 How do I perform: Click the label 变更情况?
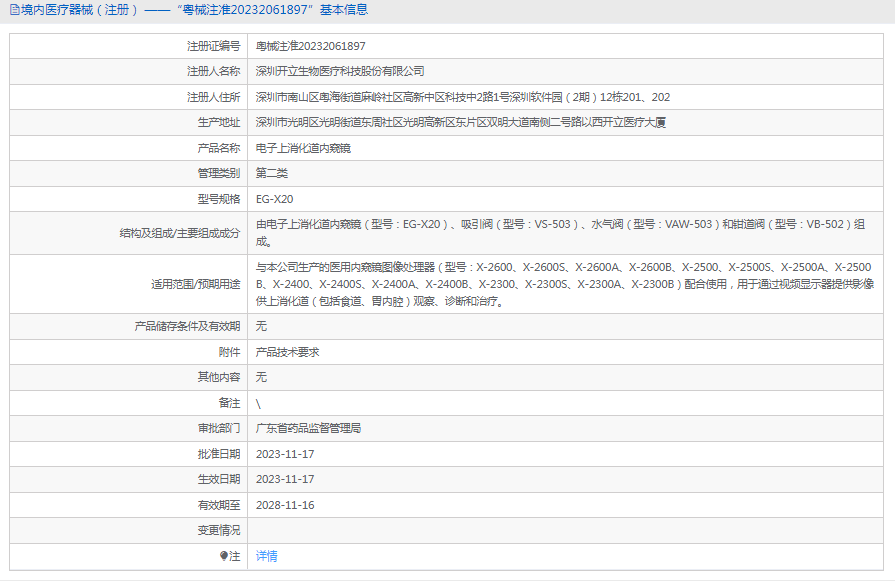(219, 531)
